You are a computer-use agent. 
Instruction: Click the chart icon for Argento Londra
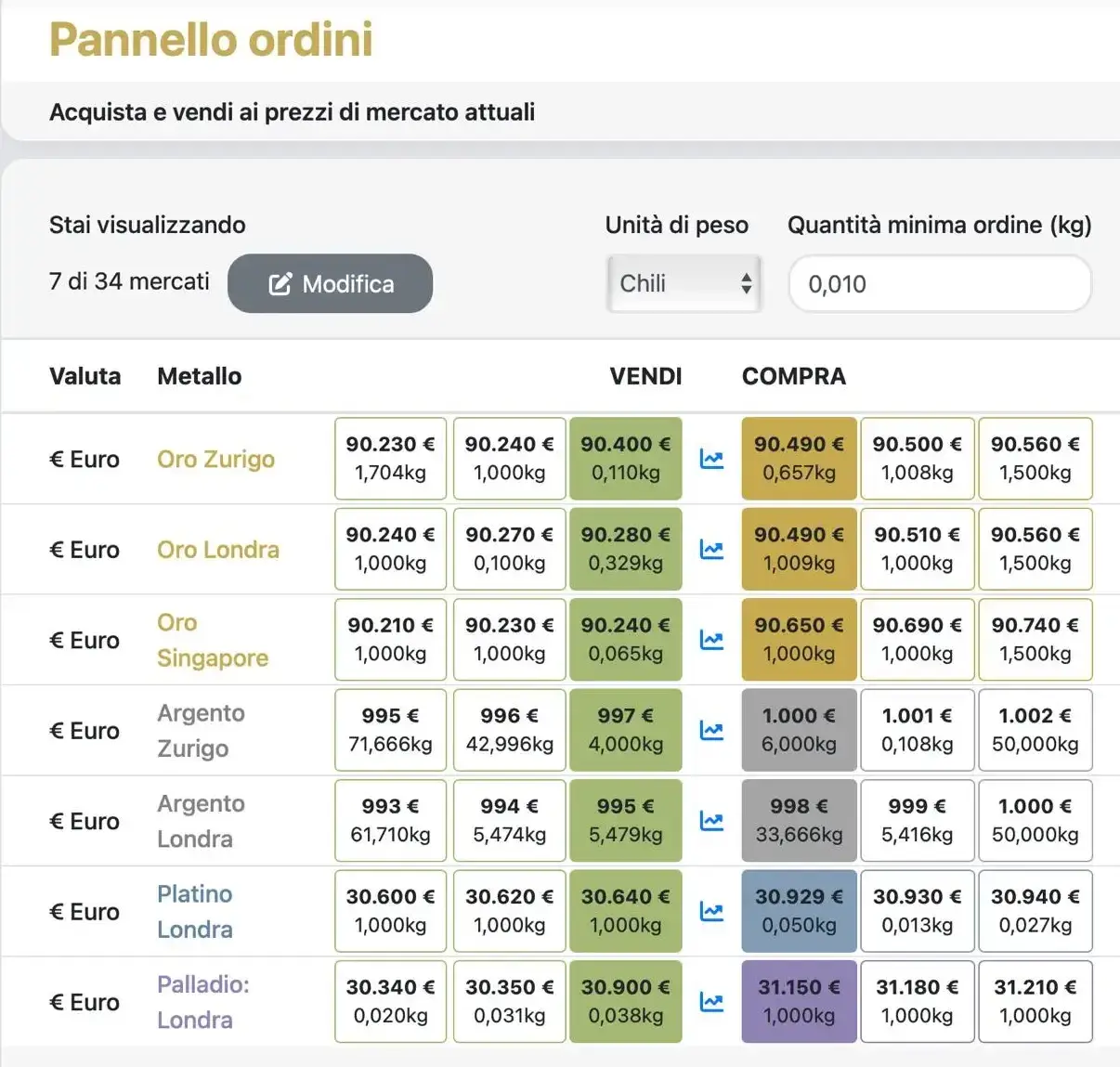(711, 821)
